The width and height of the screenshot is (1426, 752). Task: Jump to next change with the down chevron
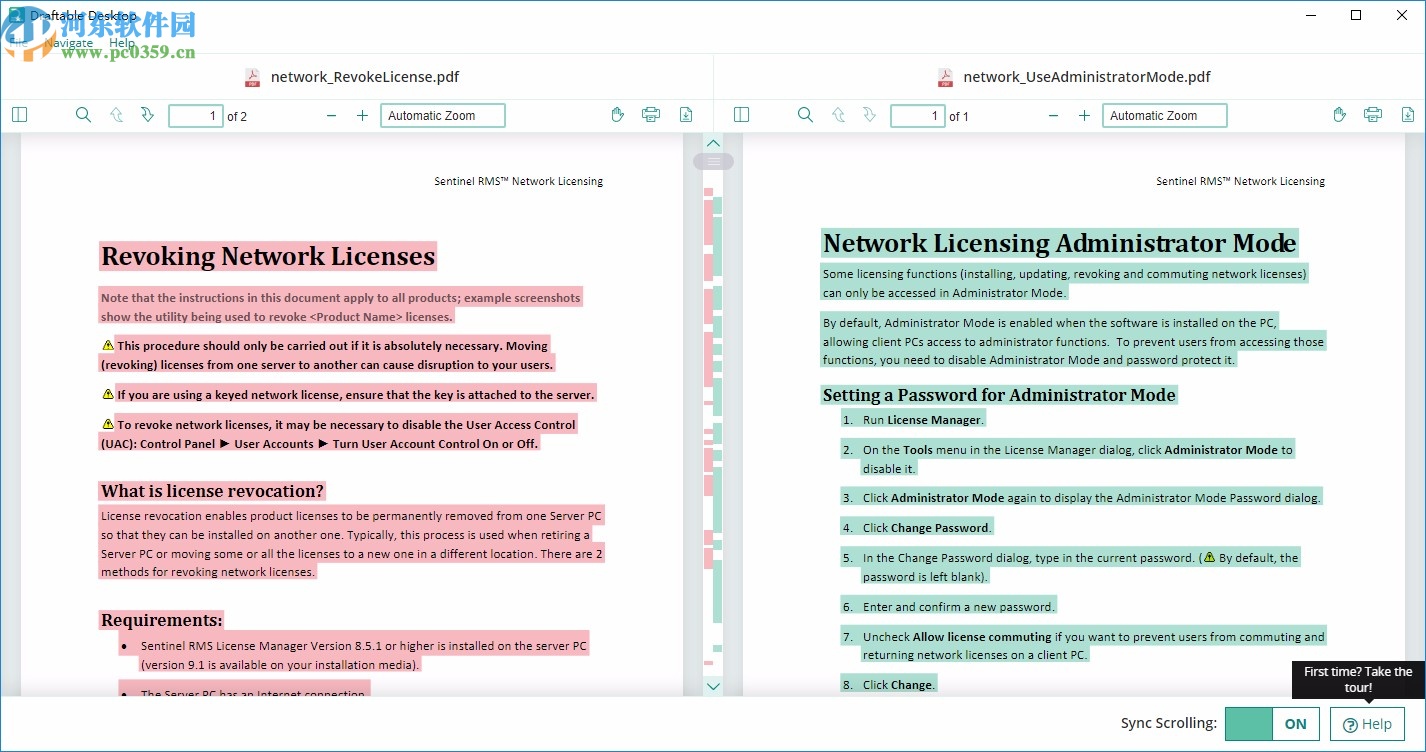coord(713,686)
